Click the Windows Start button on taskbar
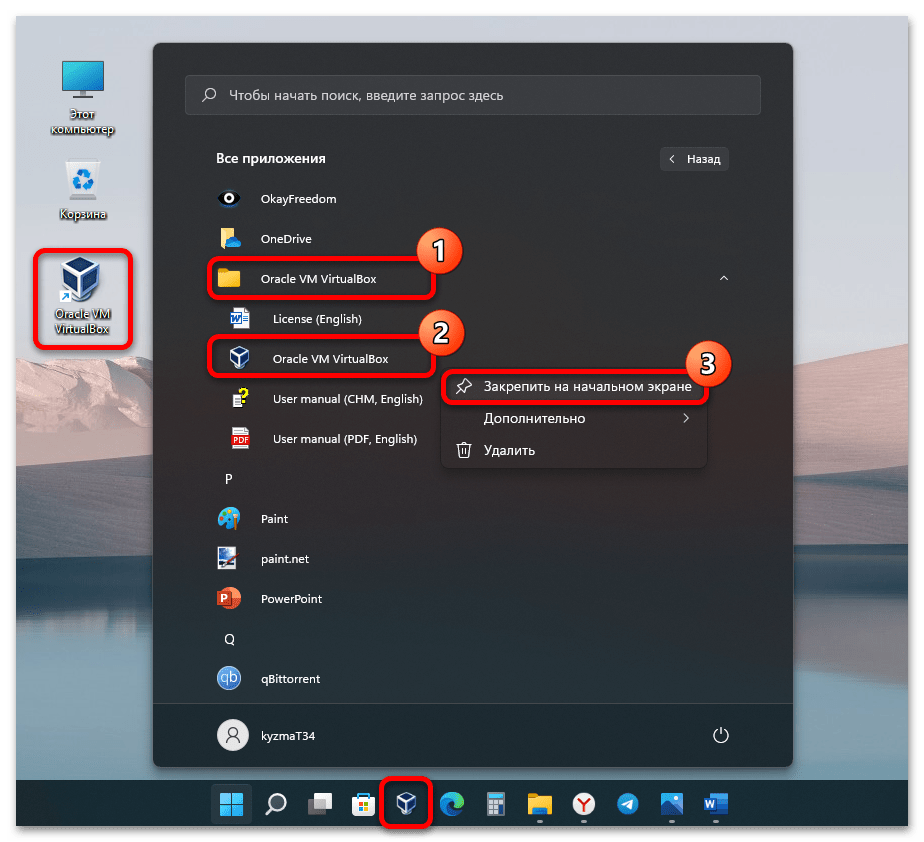The image size is (924, 842). point(231,804)
